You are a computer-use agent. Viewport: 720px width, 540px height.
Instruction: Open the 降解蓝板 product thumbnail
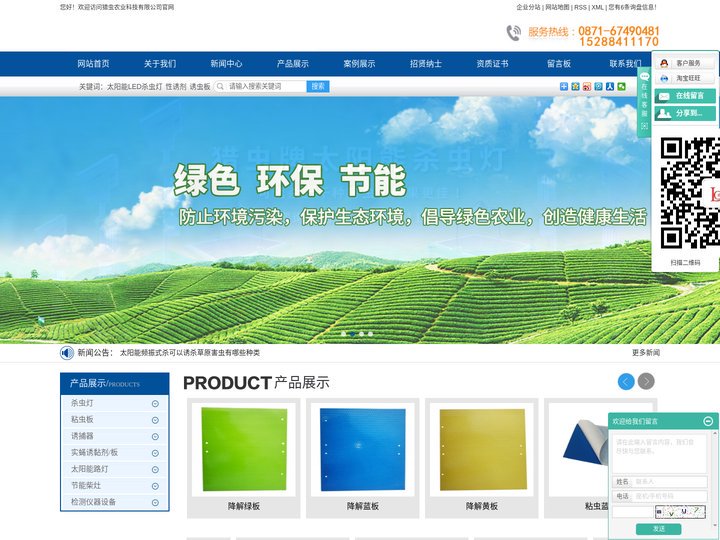[x=363, y=450]
